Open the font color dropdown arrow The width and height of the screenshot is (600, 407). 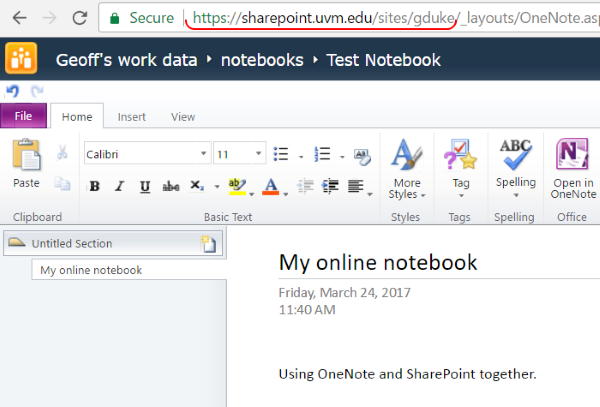[x=285, y=194]
